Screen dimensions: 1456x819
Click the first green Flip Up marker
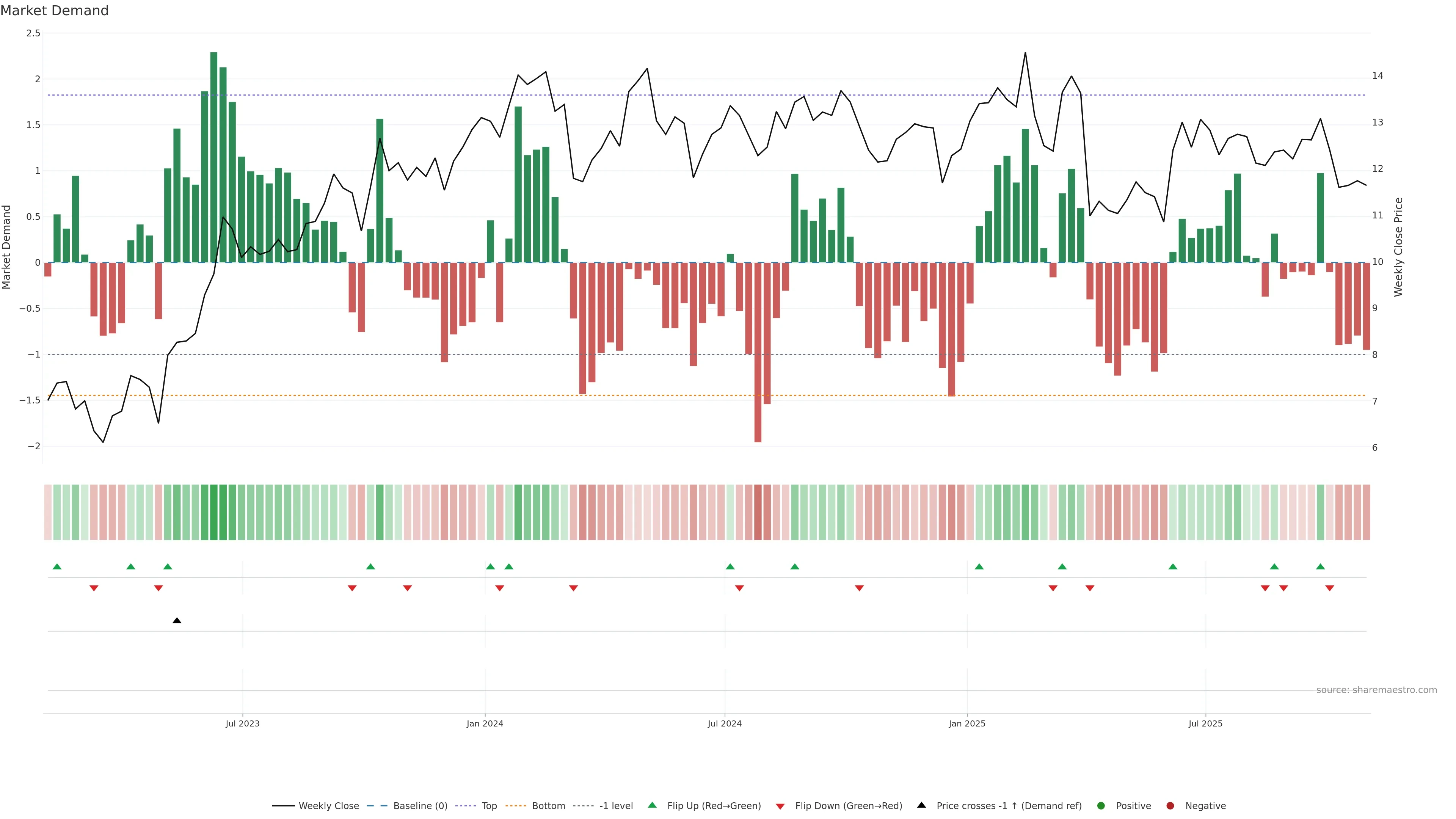point(57,566)
